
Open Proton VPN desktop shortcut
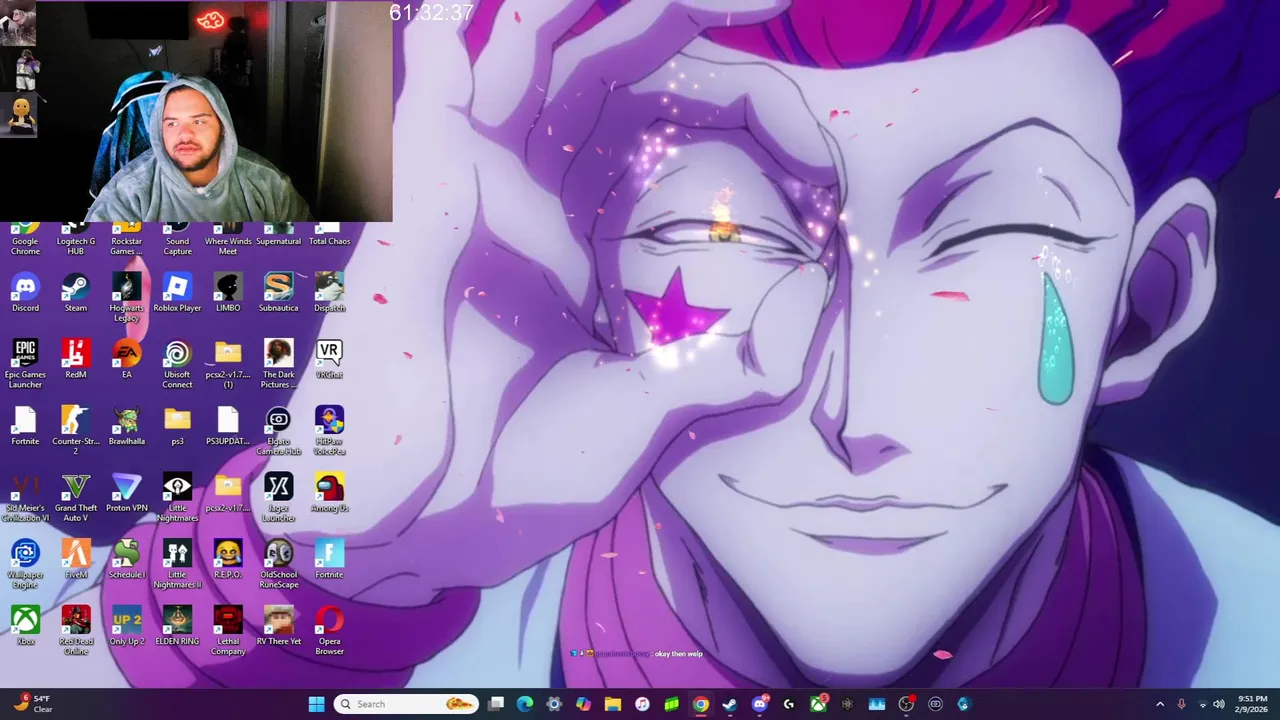click(x=127, y=493)
